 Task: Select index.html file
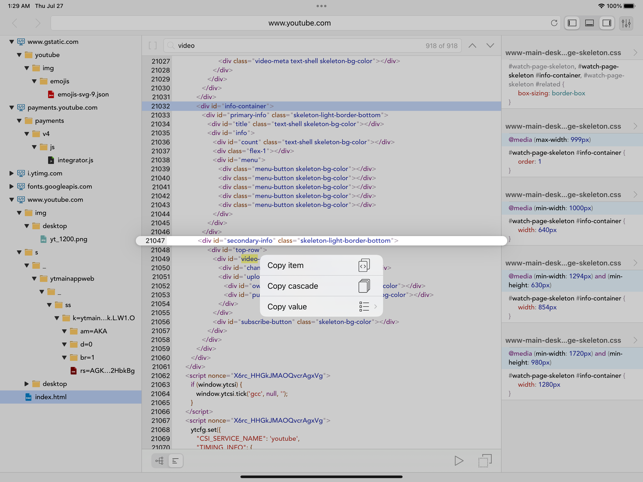click(71, 397)
